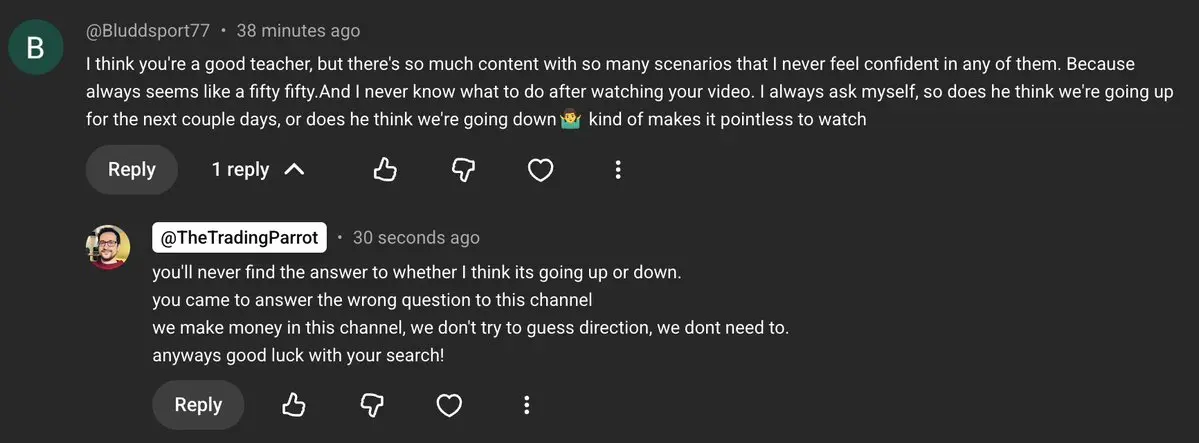The height and width of the screenshot is (443, 1199).
Task: Open the @Bluddsport77 channel link
Action: pos(147,31)
